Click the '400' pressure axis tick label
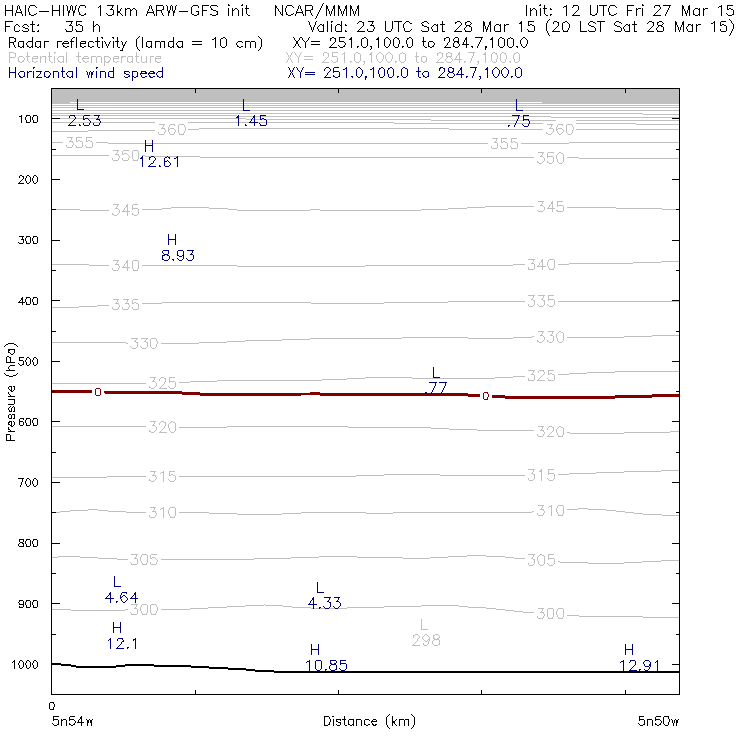The height and width of the screenshot is (740, 740). tap(28, 301)
